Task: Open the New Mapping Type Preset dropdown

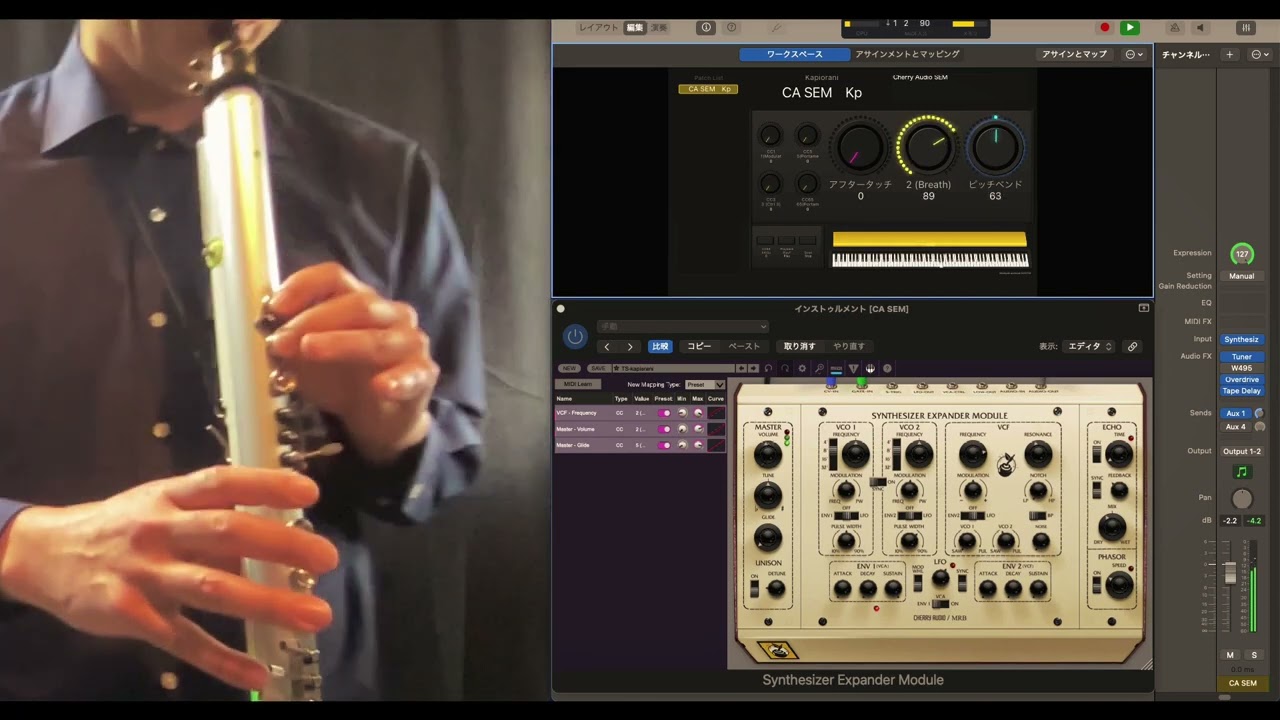Action: (x=705, y=384)
